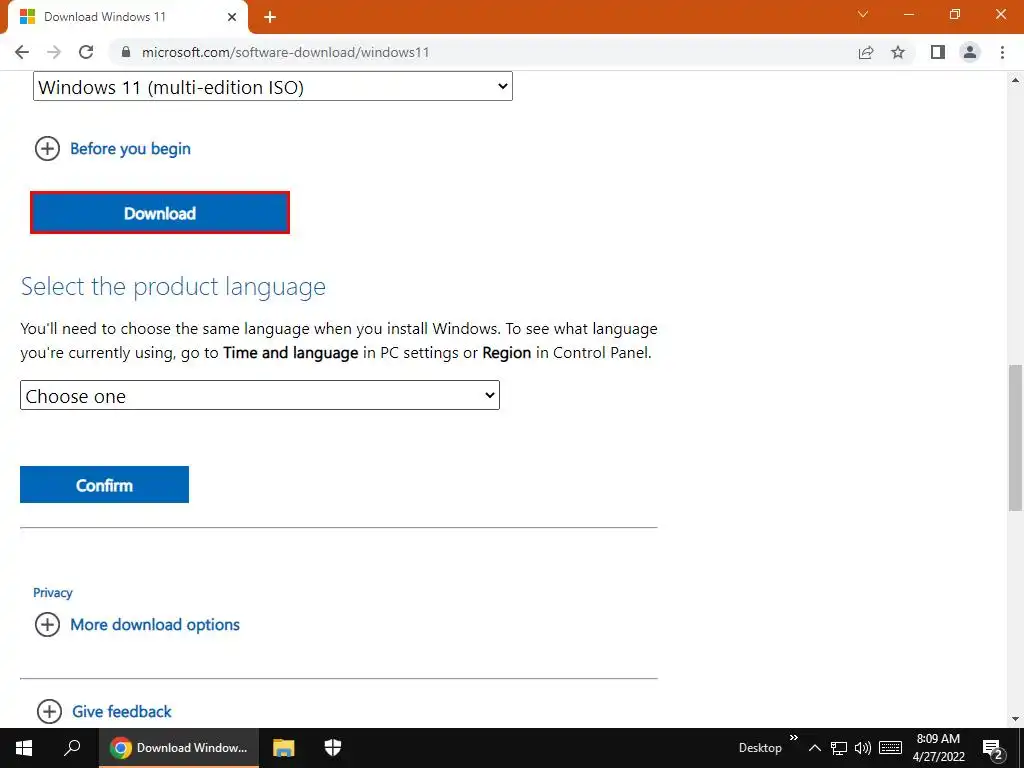Open the taskbar clock showing 8:09 AM

[938, 748]
